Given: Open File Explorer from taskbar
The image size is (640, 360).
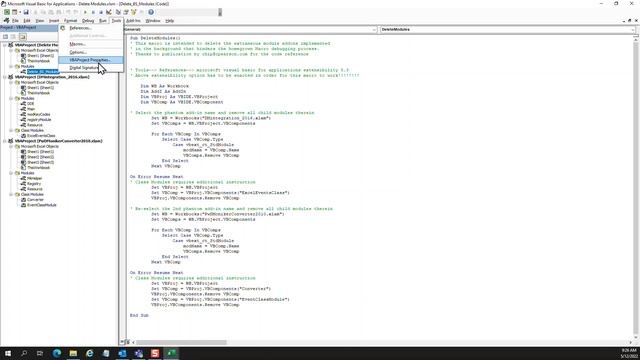Looking at the screenshot, I should tap(73, 353).
